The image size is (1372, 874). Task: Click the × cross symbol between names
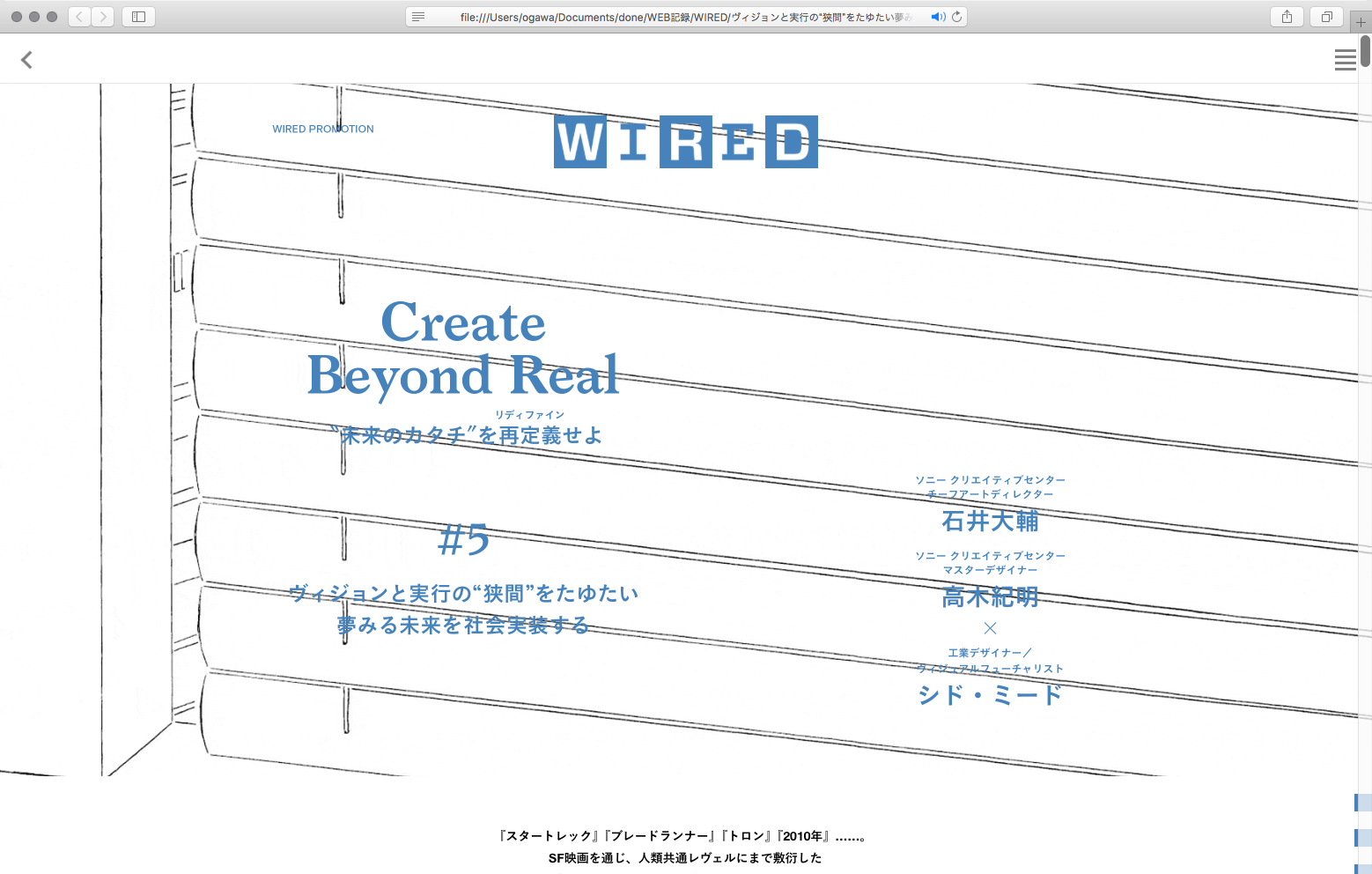990,628
